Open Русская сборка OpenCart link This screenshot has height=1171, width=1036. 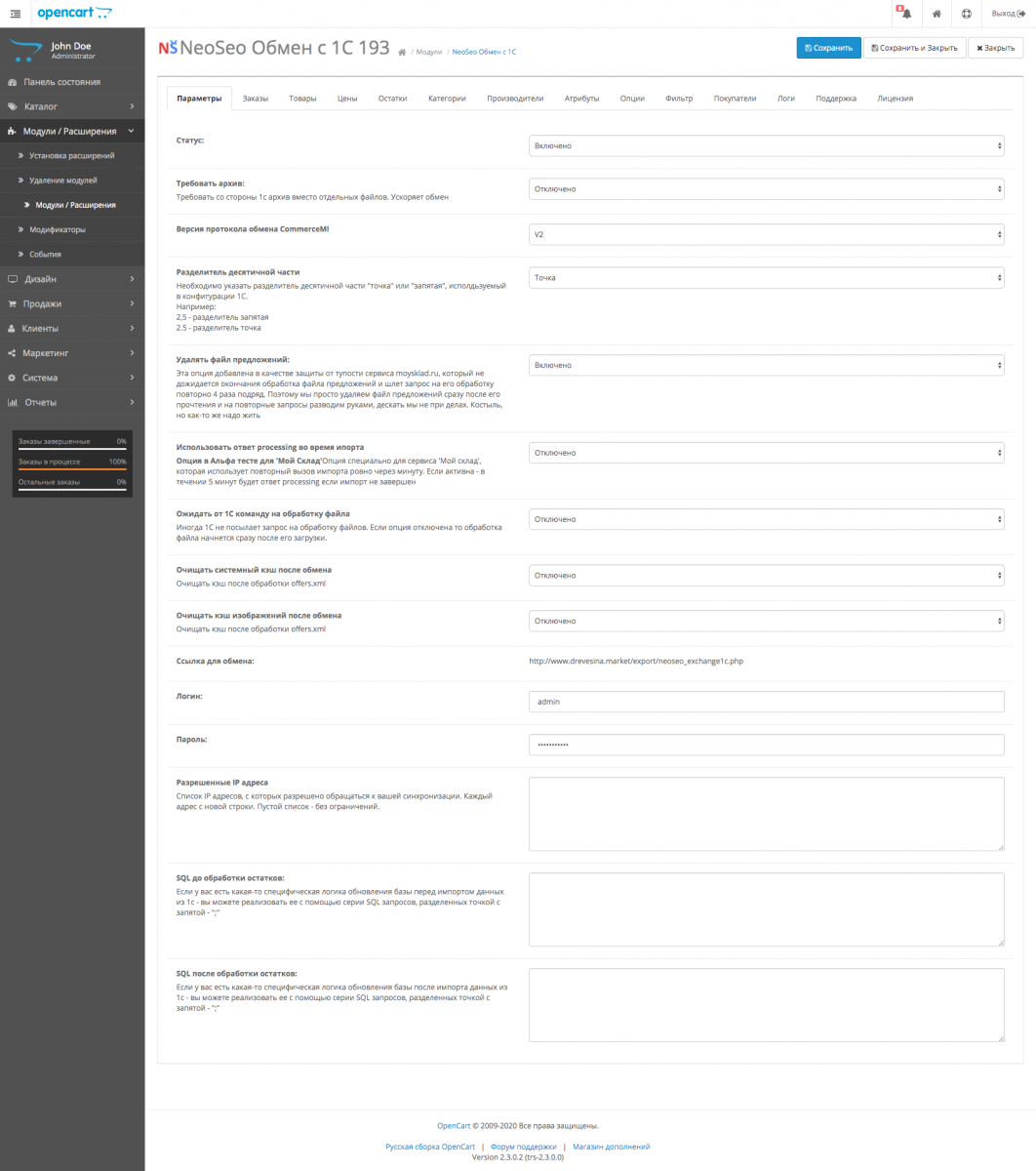tap(430, 1147)
